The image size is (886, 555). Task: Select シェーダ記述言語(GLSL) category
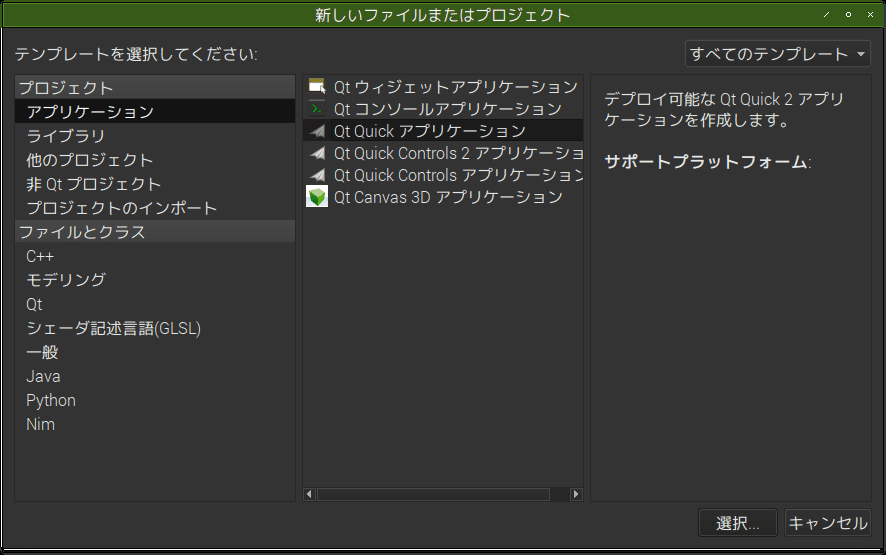point(155,328)
